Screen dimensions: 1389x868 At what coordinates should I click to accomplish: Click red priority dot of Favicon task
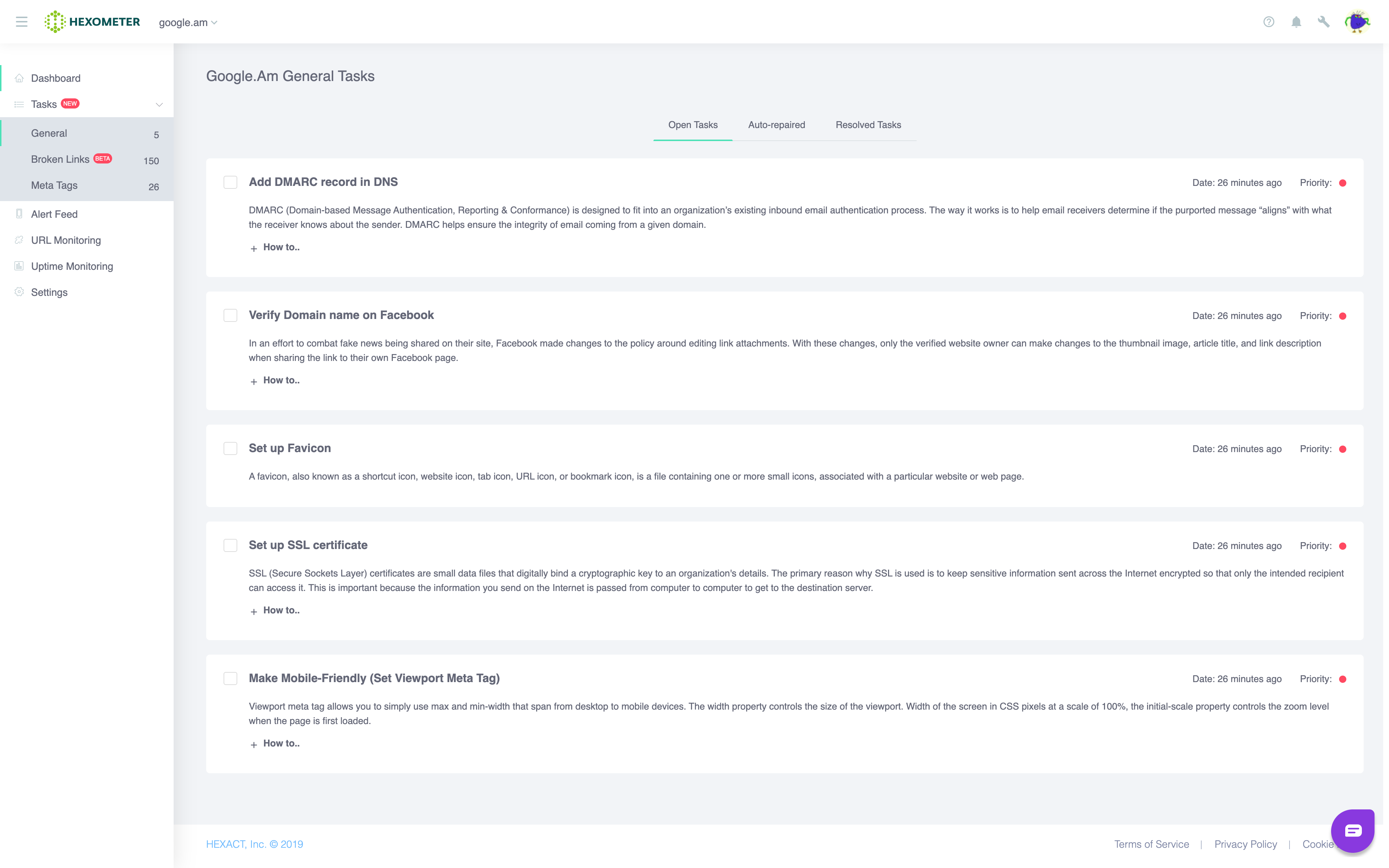pyautogui.click(x=1342, y=450)
